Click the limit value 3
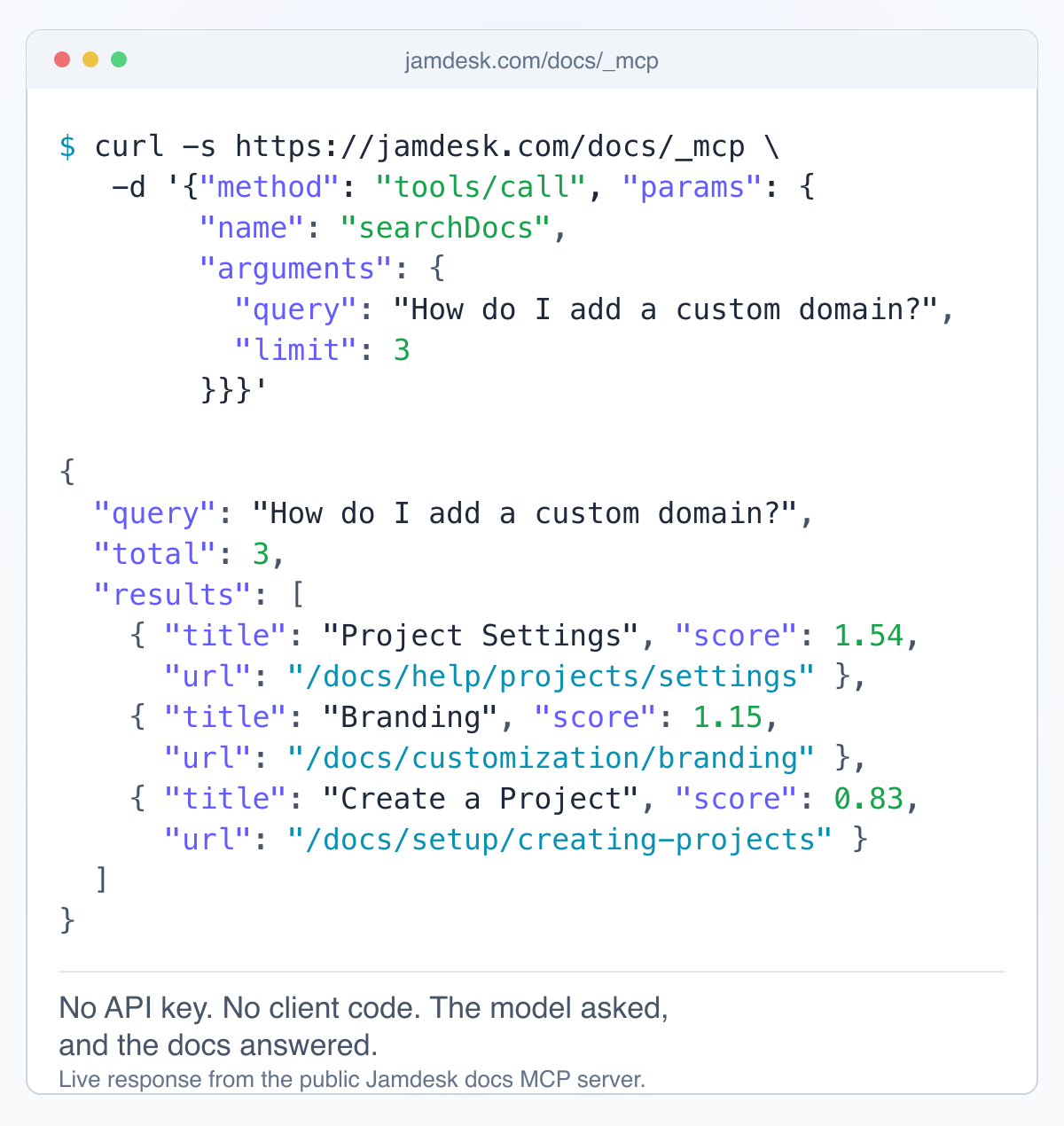This screenshot has width=1064, height=1126. point(402,350)
